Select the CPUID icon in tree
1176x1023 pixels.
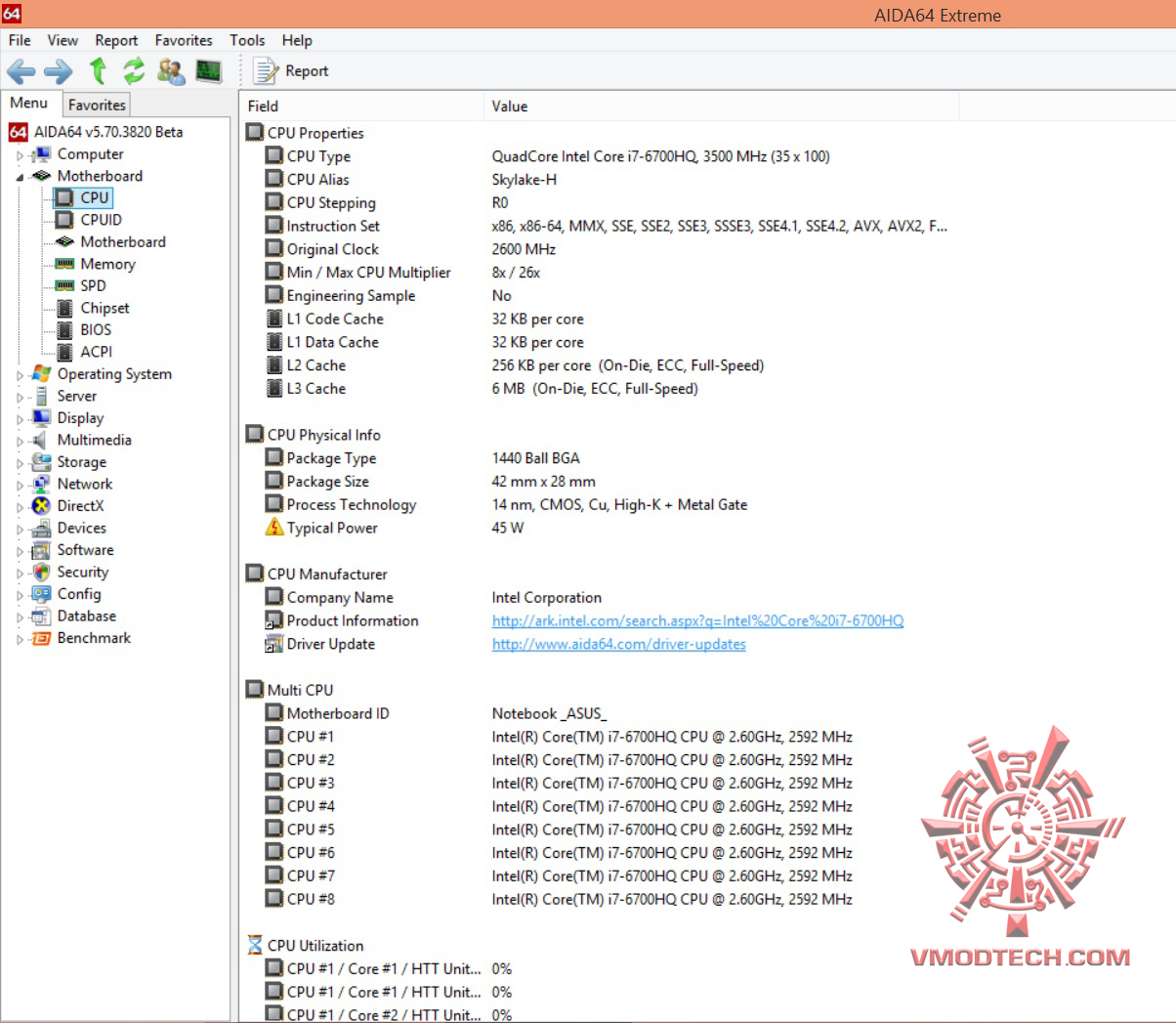pos(64,220)
